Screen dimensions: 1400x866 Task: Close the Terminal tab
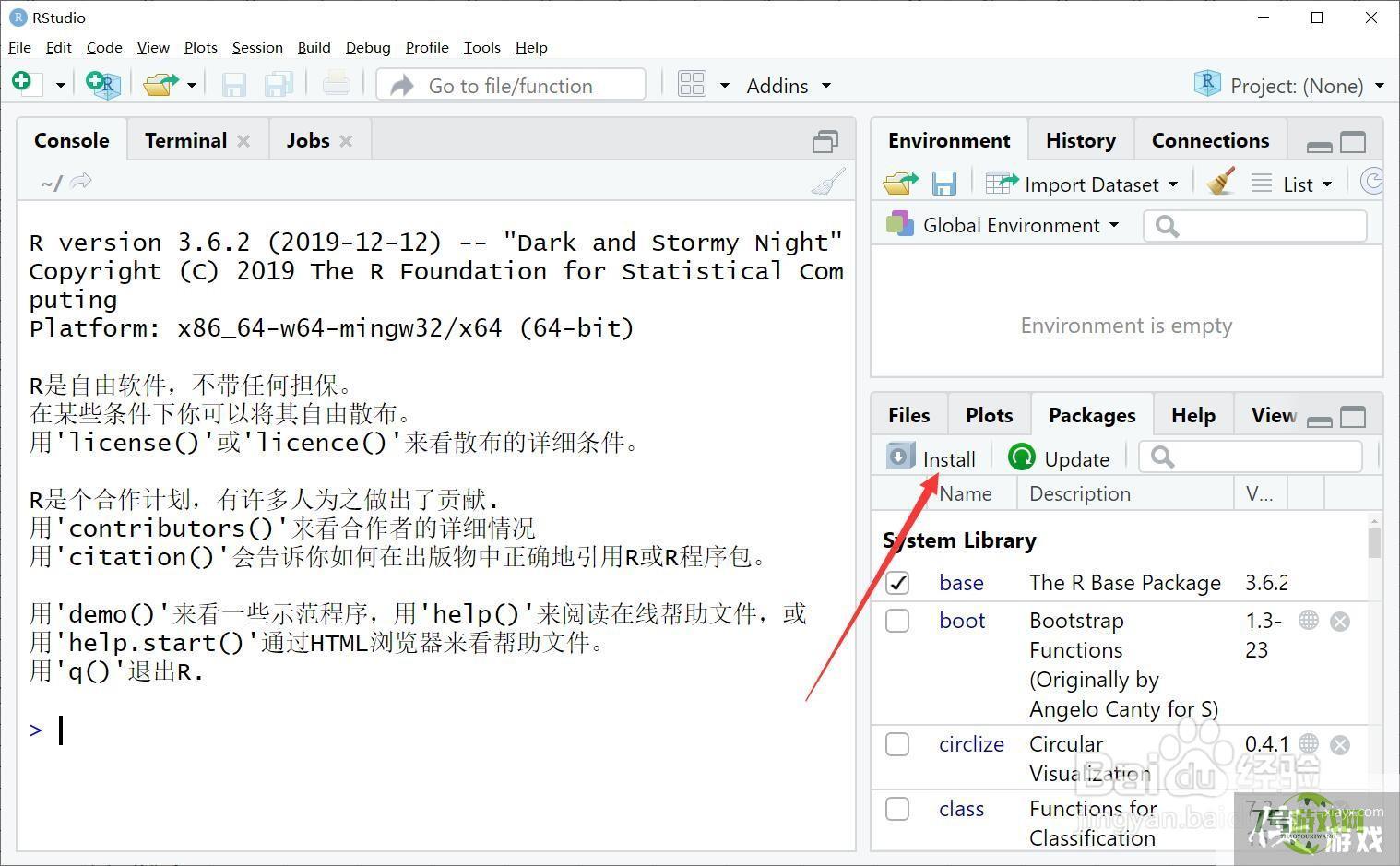point(243,141)
